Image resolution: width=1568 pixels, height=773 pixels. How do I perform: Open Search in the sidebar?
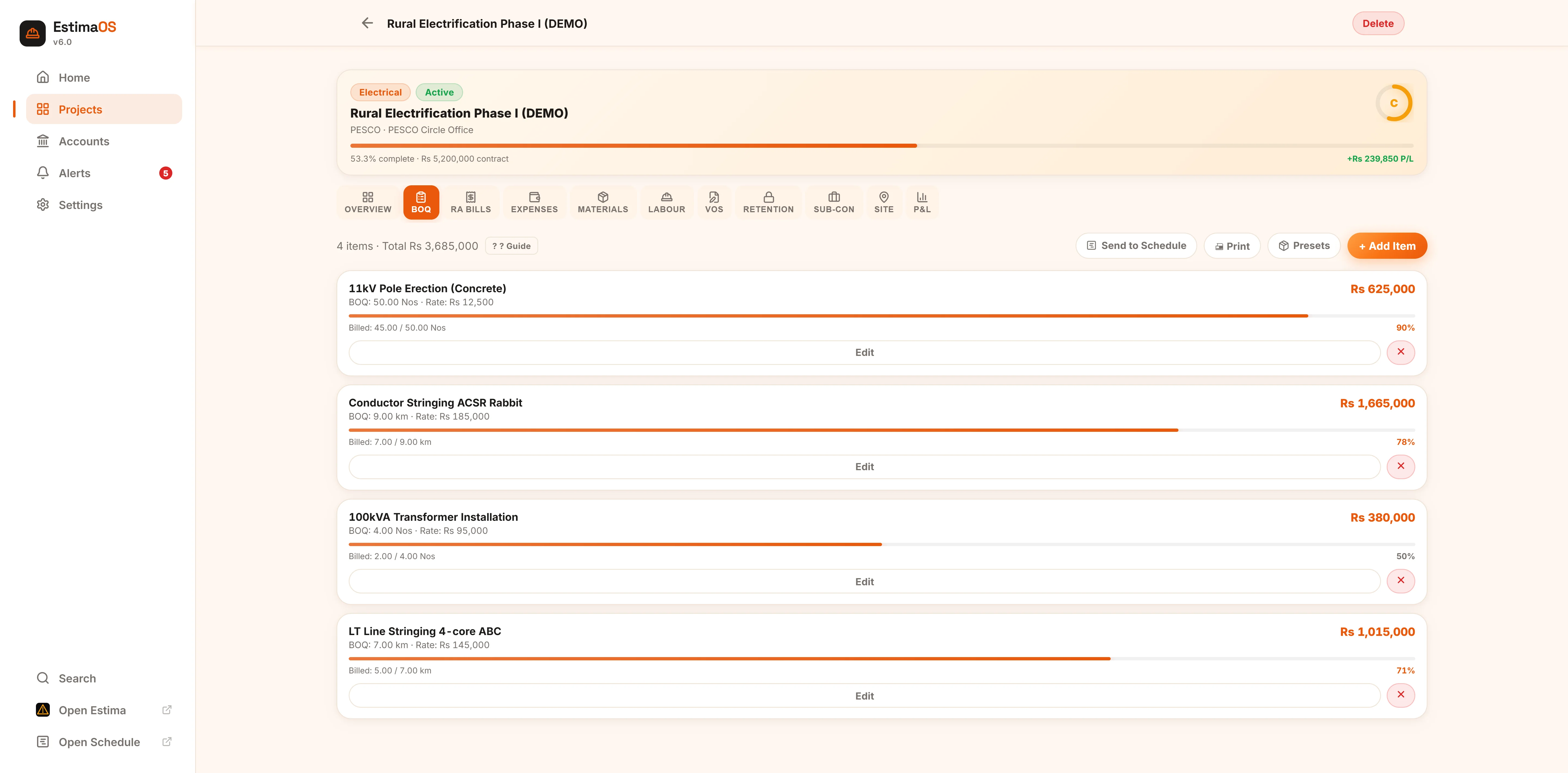[x=104, y=678]
